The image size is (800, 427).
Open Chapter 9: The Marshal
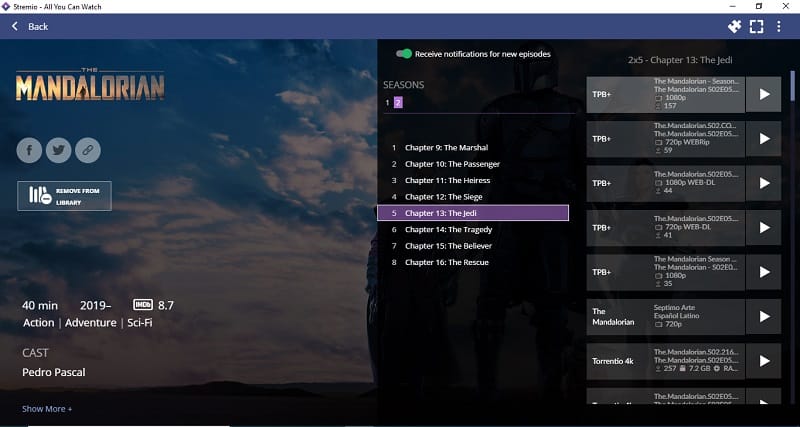(x=472, y=147)
